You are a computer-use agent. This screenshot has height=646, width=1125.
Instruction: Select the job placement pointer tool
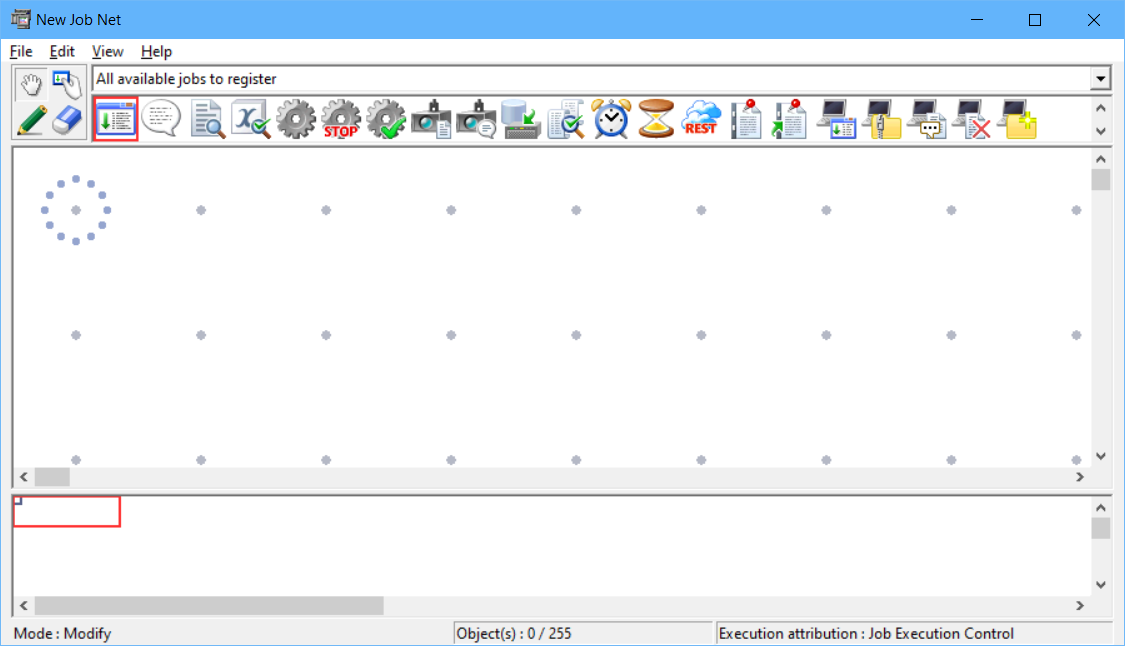tap(67, 85)
